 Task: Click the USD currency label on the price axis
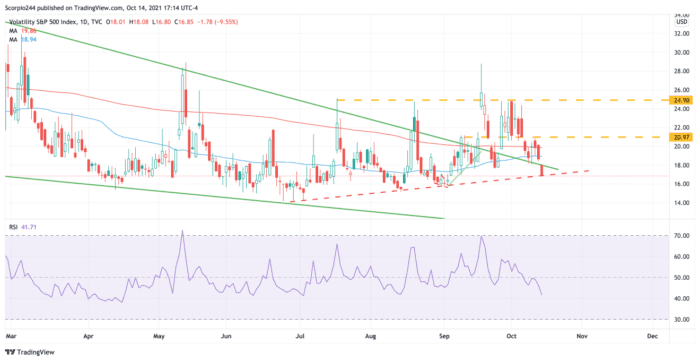tap(682, 22)
